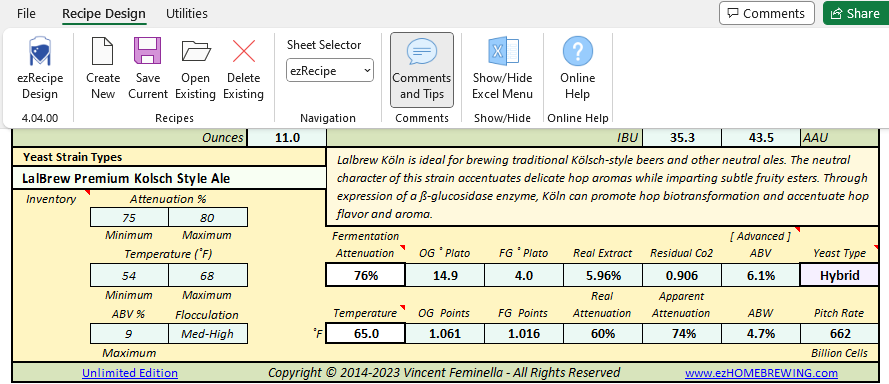
Task: Click the Flocculation Med-High cell
Action: click(208, 334)
